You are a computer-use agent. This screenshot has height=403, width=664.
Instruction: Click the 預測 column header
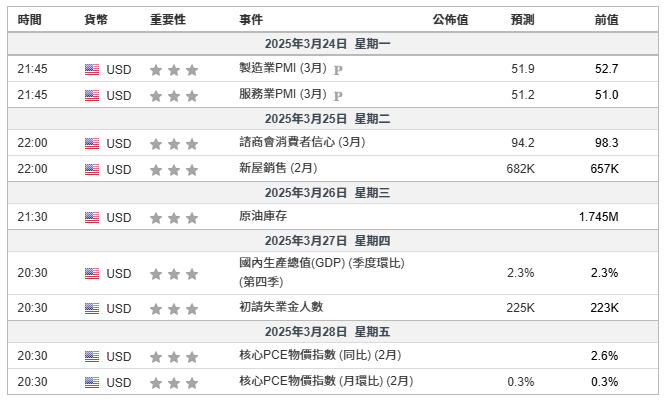[522, 20]
